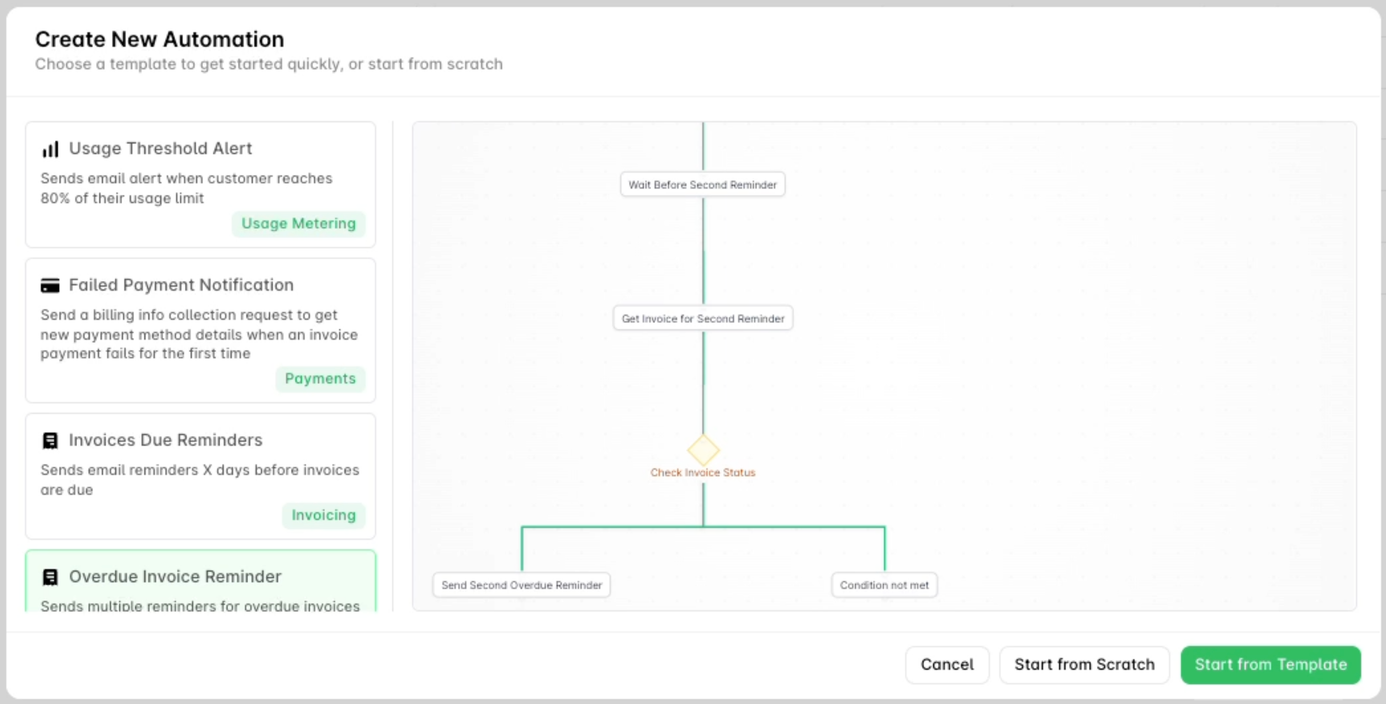Click the Cancel button
The width and height of the screenshot is (1386, 704).
click(946, 664)
